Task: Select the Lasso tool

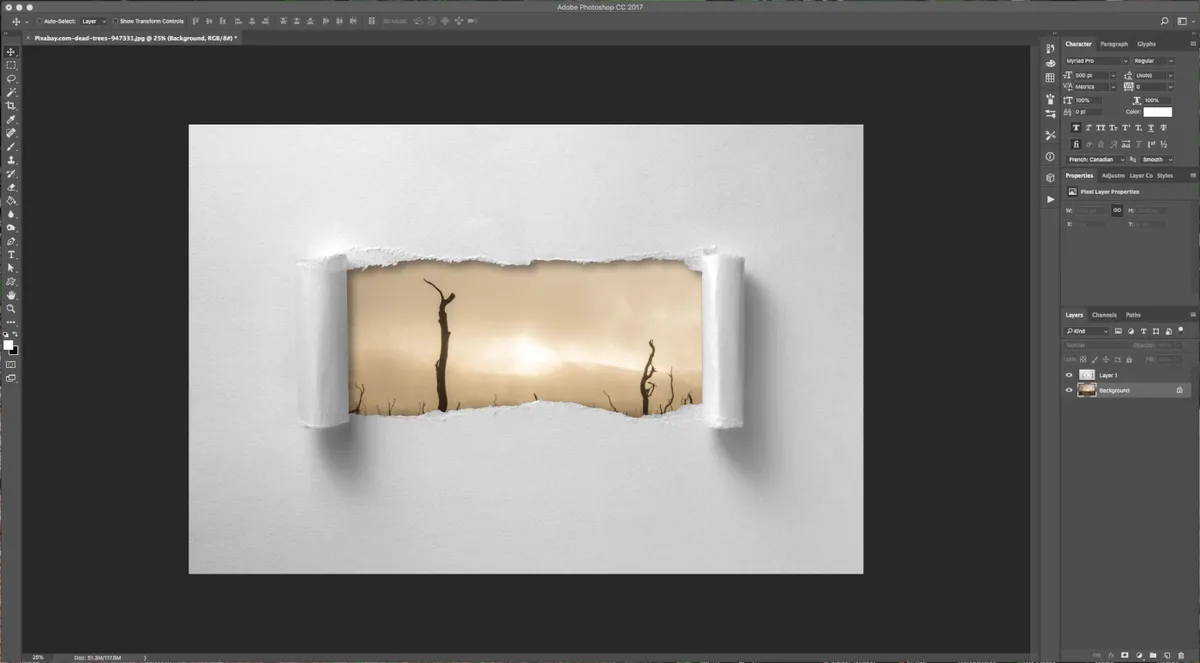Action: point(11,78)
